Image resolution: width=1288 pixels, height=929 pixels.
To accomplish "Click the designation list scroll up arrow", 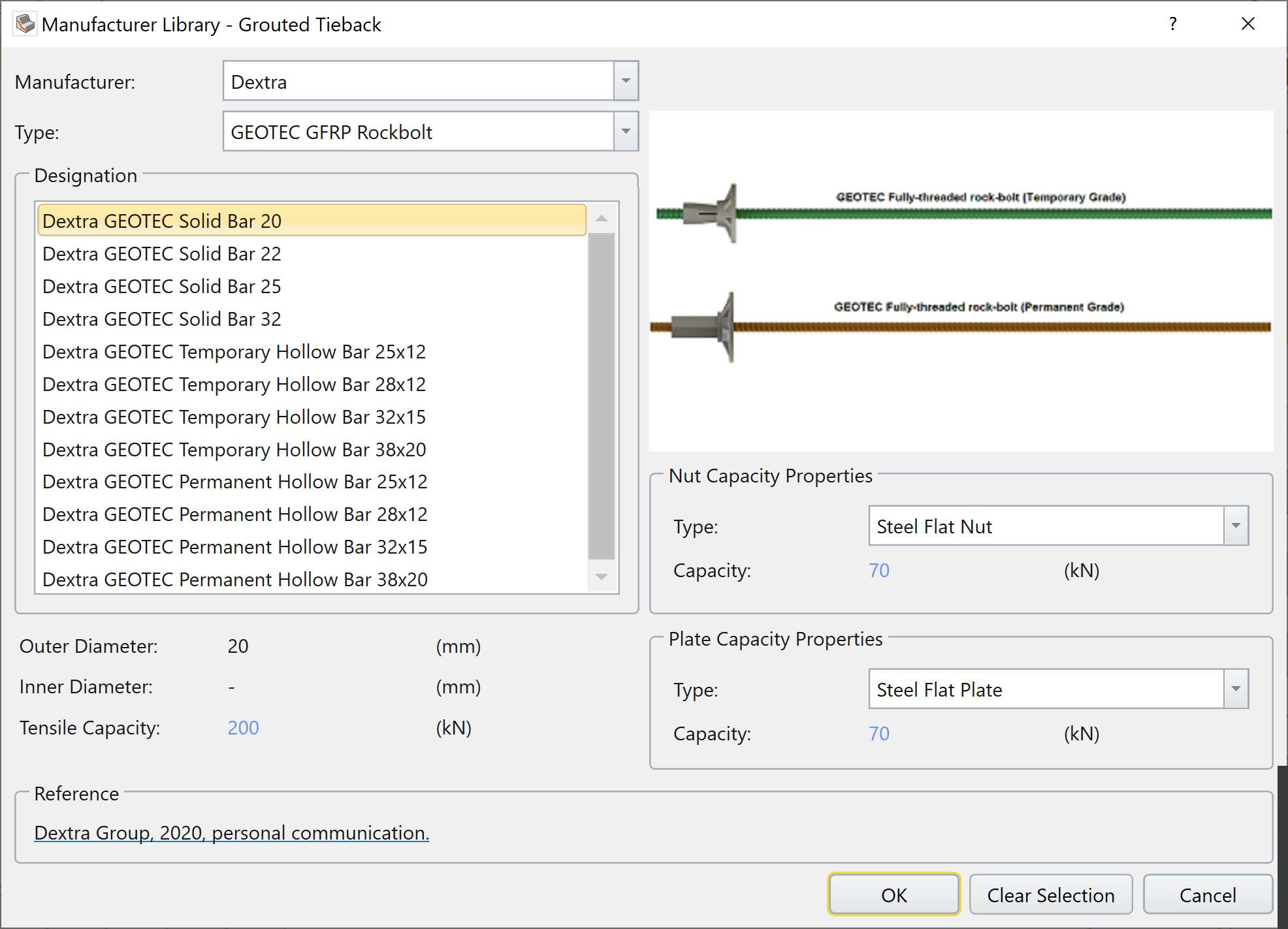I will tap(602, 218).
